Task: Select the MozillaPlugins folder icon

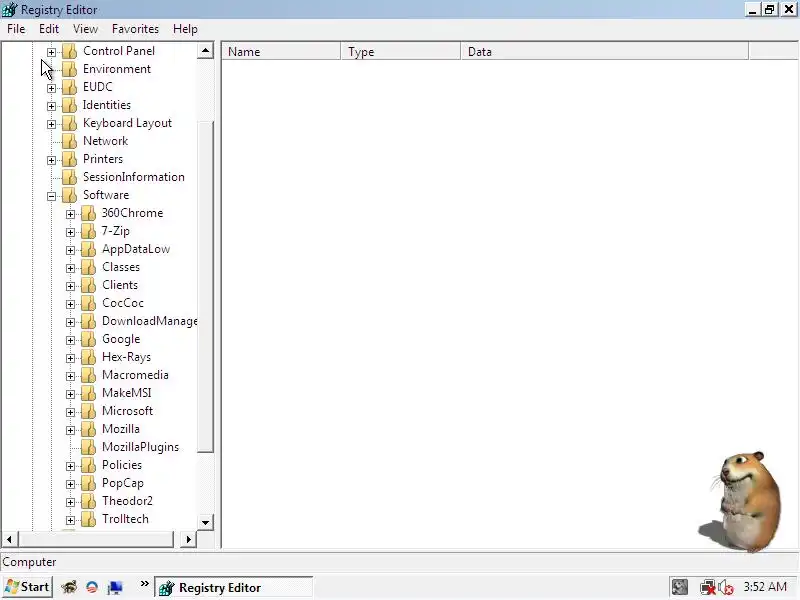Action: click(89, 447)
